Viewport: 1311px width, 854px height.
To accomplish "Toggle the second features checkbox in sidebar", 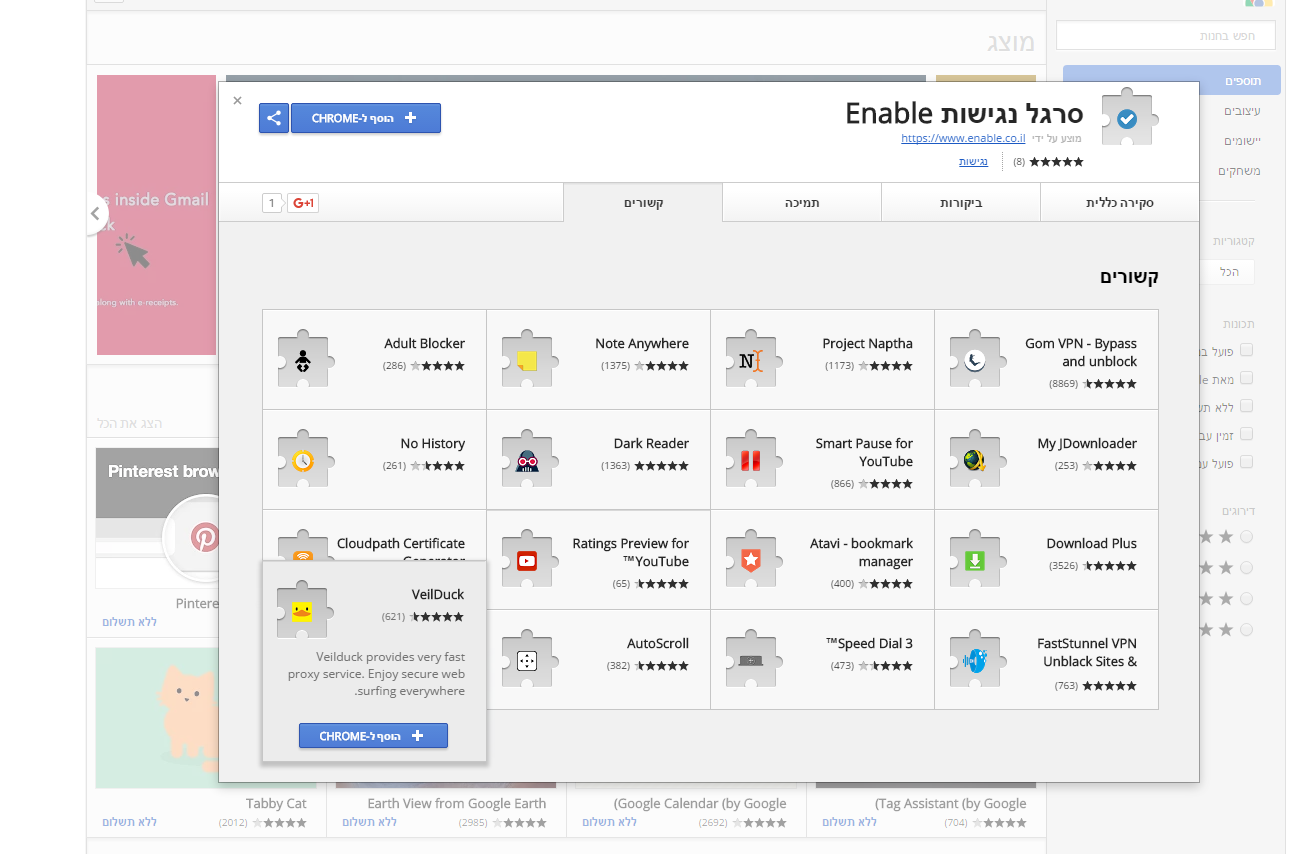I will pos(1246,378).
